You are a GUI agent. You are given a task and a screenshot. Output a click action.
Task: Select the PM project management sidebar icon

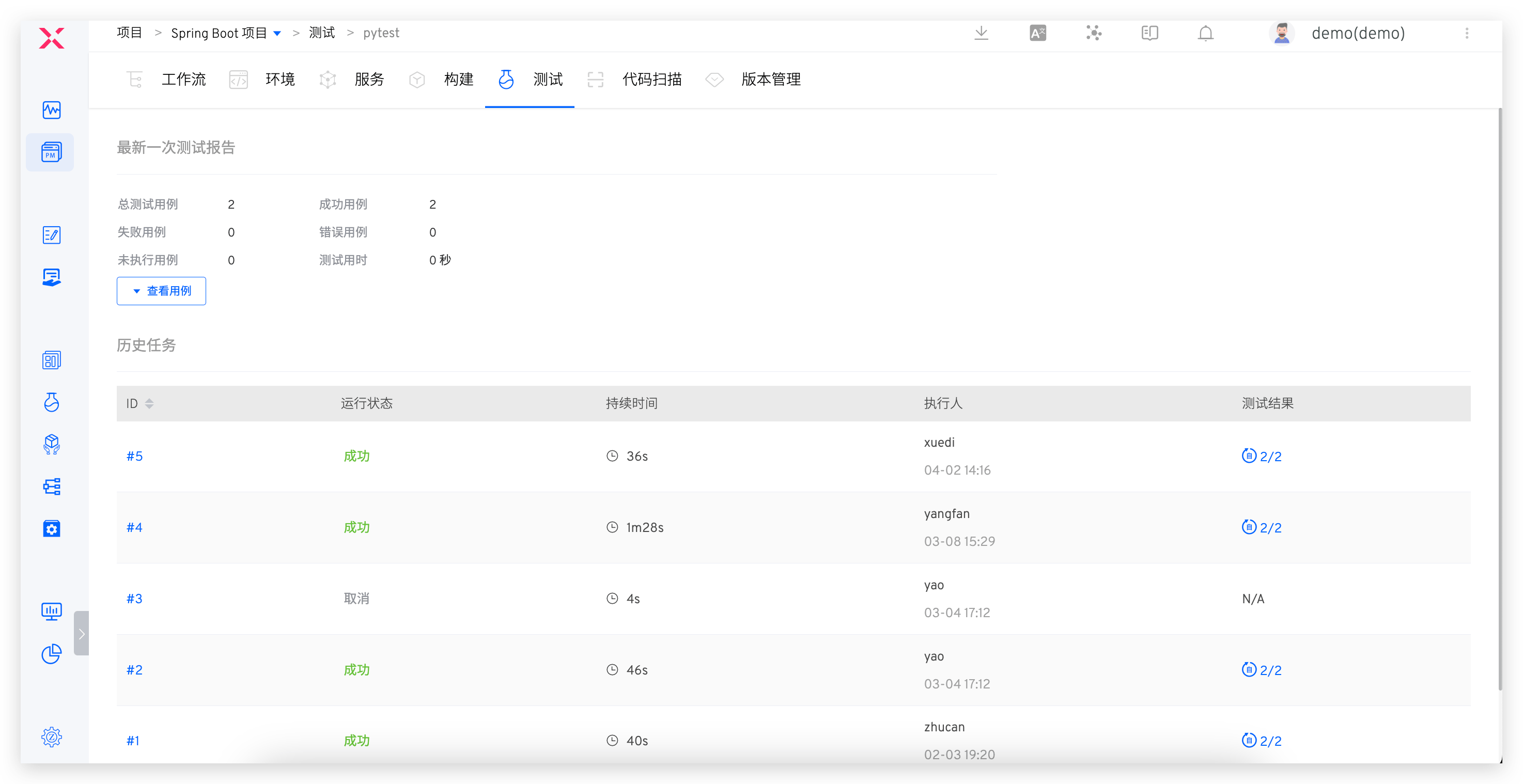click(50, 152)
